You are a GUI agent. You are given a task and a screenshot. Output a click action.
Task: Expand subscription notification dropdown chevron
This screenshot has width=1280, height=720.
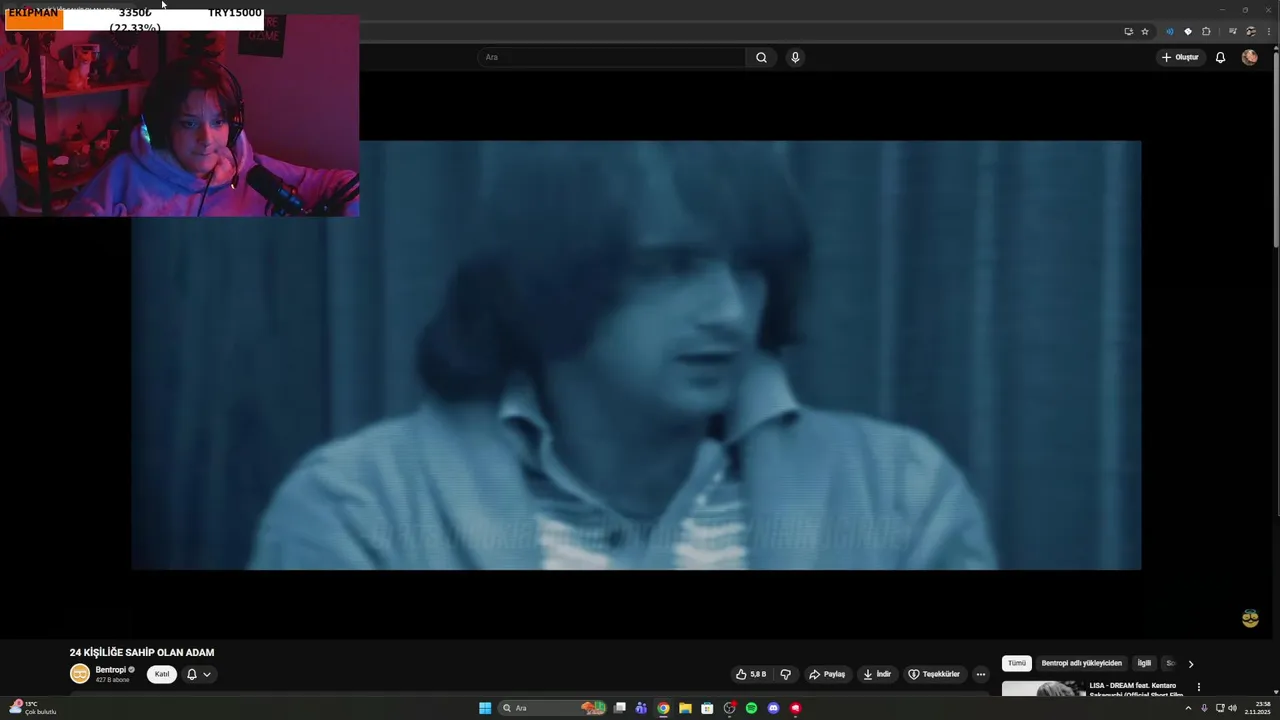coord(207,674)
